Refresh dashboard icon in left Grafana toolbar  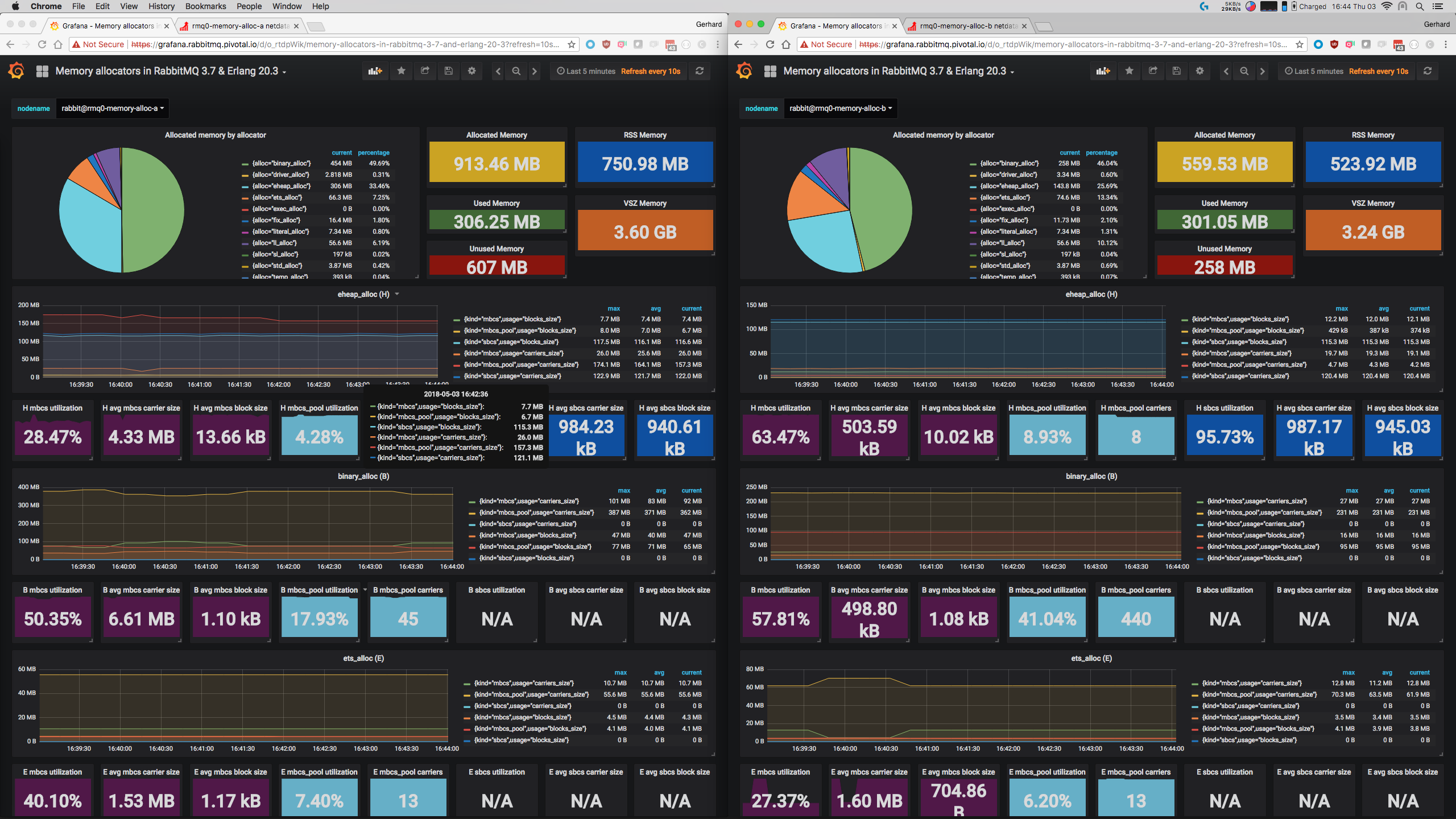[x=700, y=71]
